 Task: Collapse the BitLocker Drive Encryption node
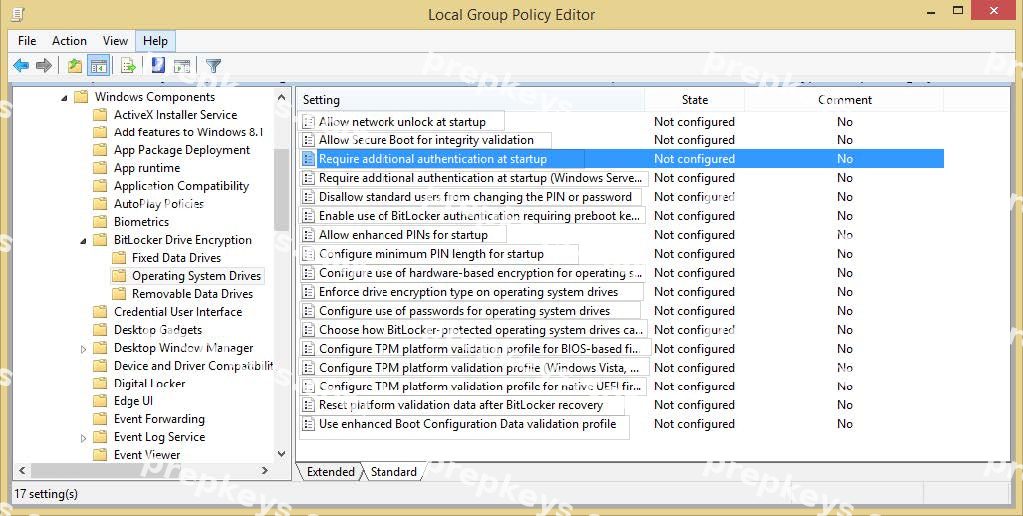[83, 241]
